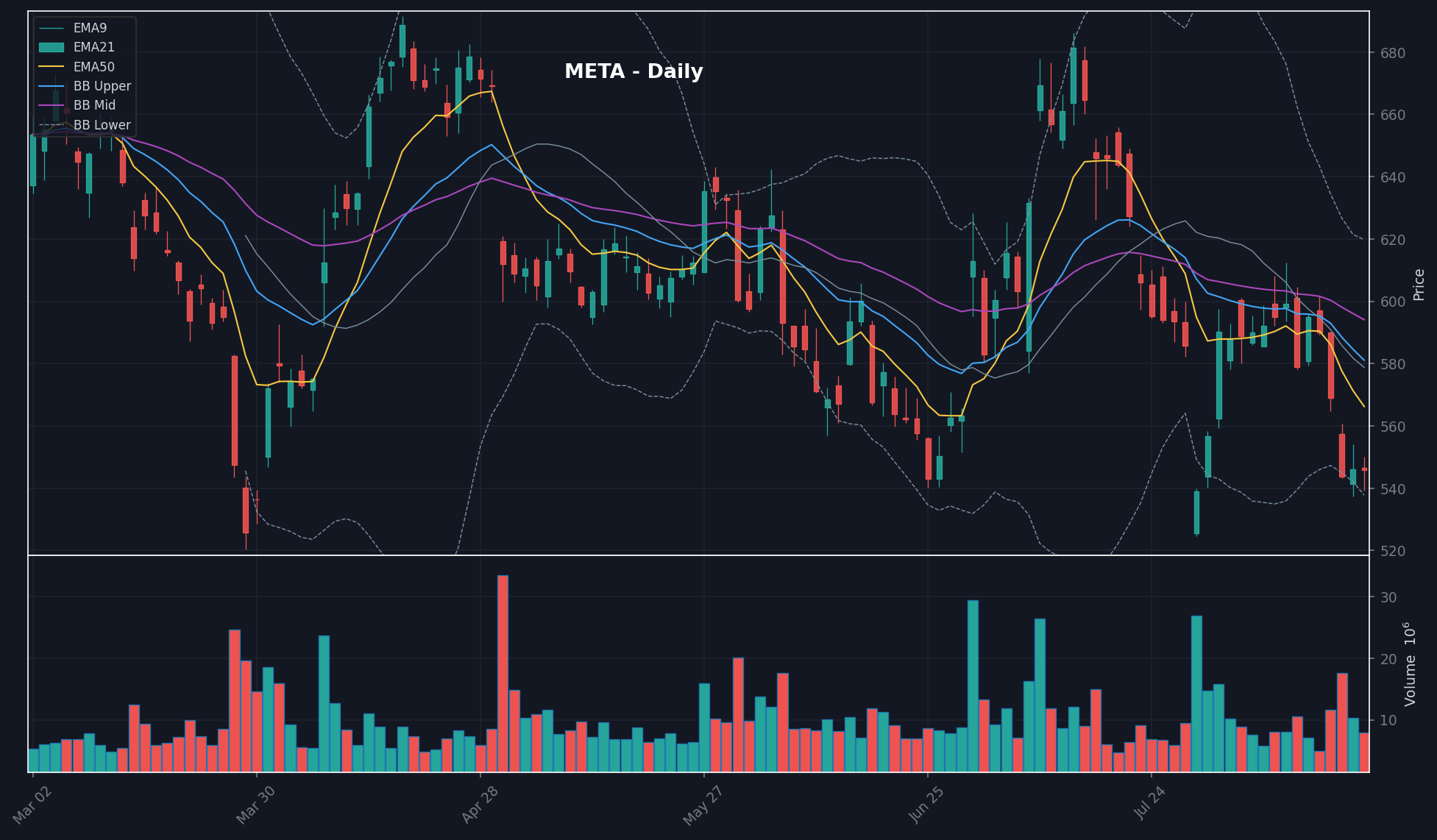Image resolution: width=1437 pixels, height=840 pixels.
Task: Click the 560 price axis tick label
Action: (1392, 427)
